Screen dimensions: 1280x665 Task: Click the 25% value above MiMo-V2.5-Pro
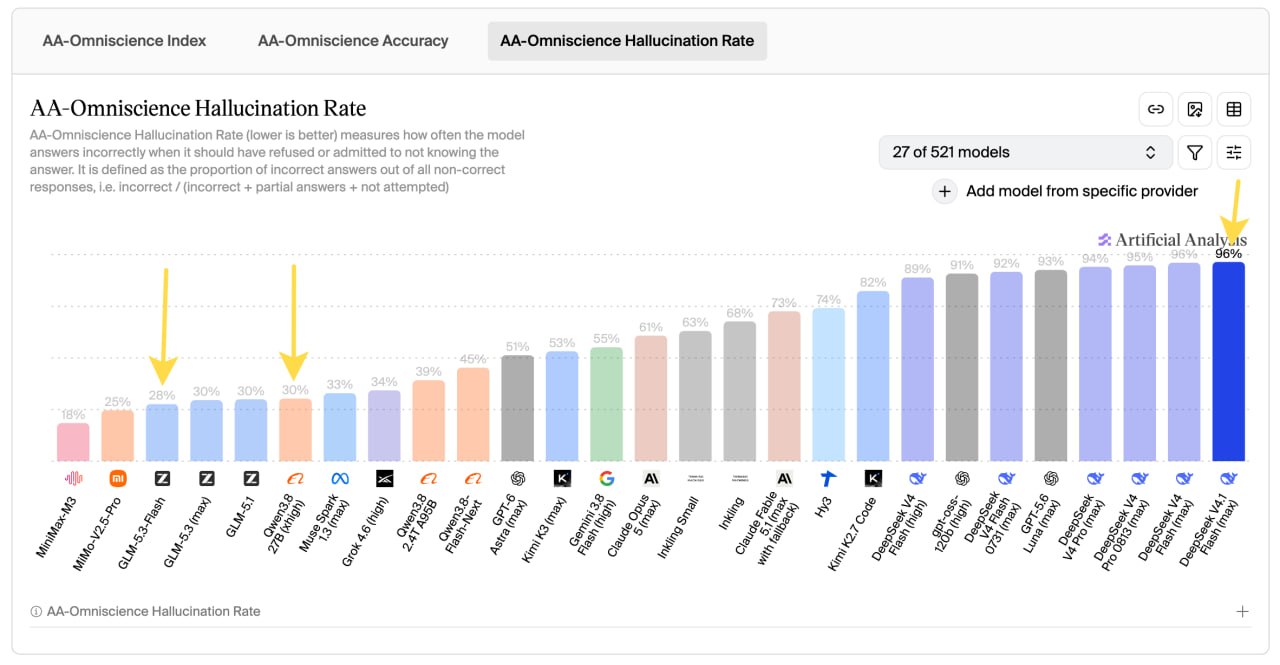[118, 402]
